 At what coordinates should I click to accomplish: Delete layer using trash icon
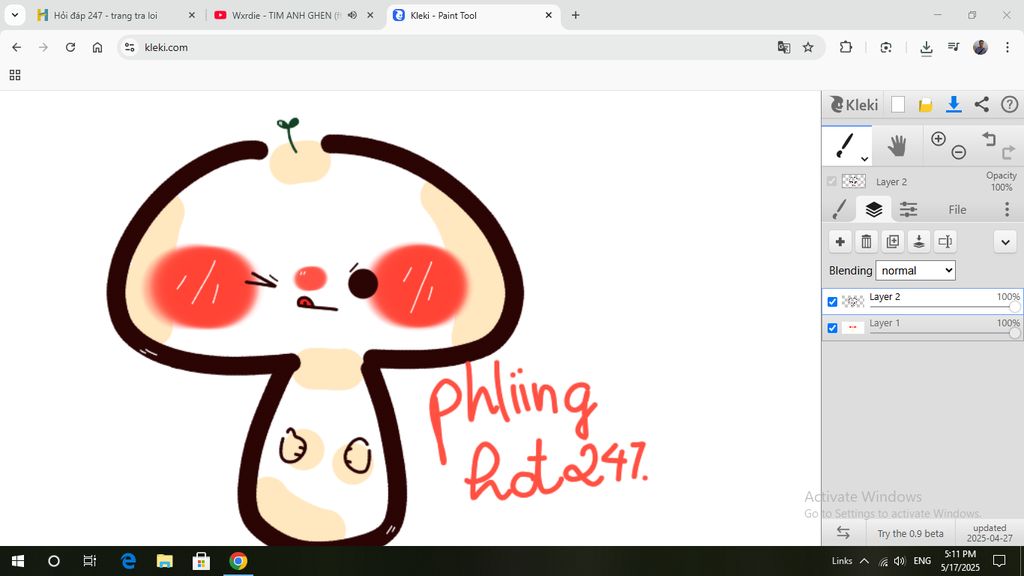[866, 242]
